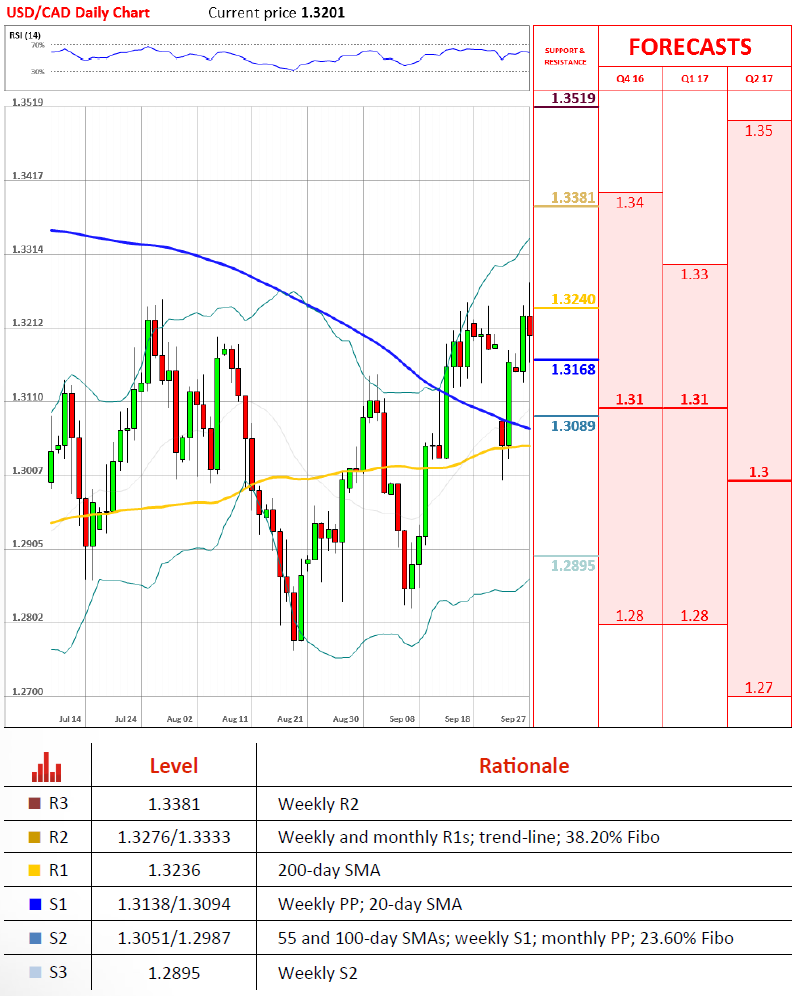
Task: Click the Sep 27 date axis label
Action: point(513,719)
